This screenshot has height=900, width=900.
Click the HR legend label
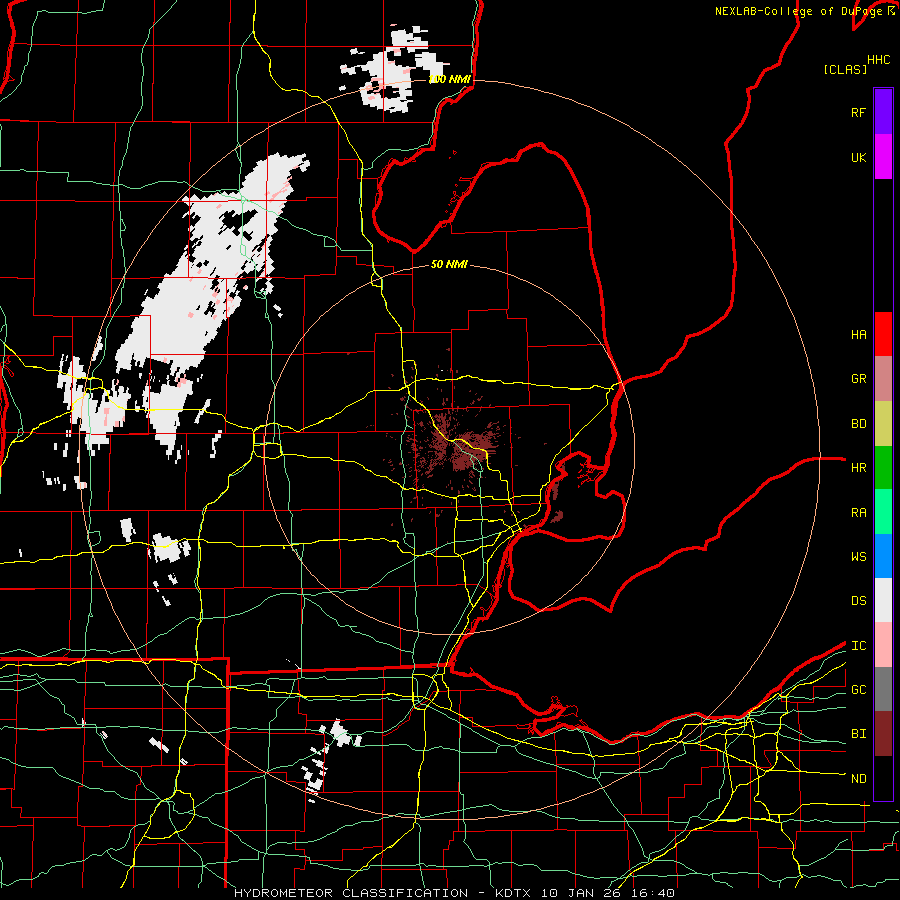click(x=858, y=468)
